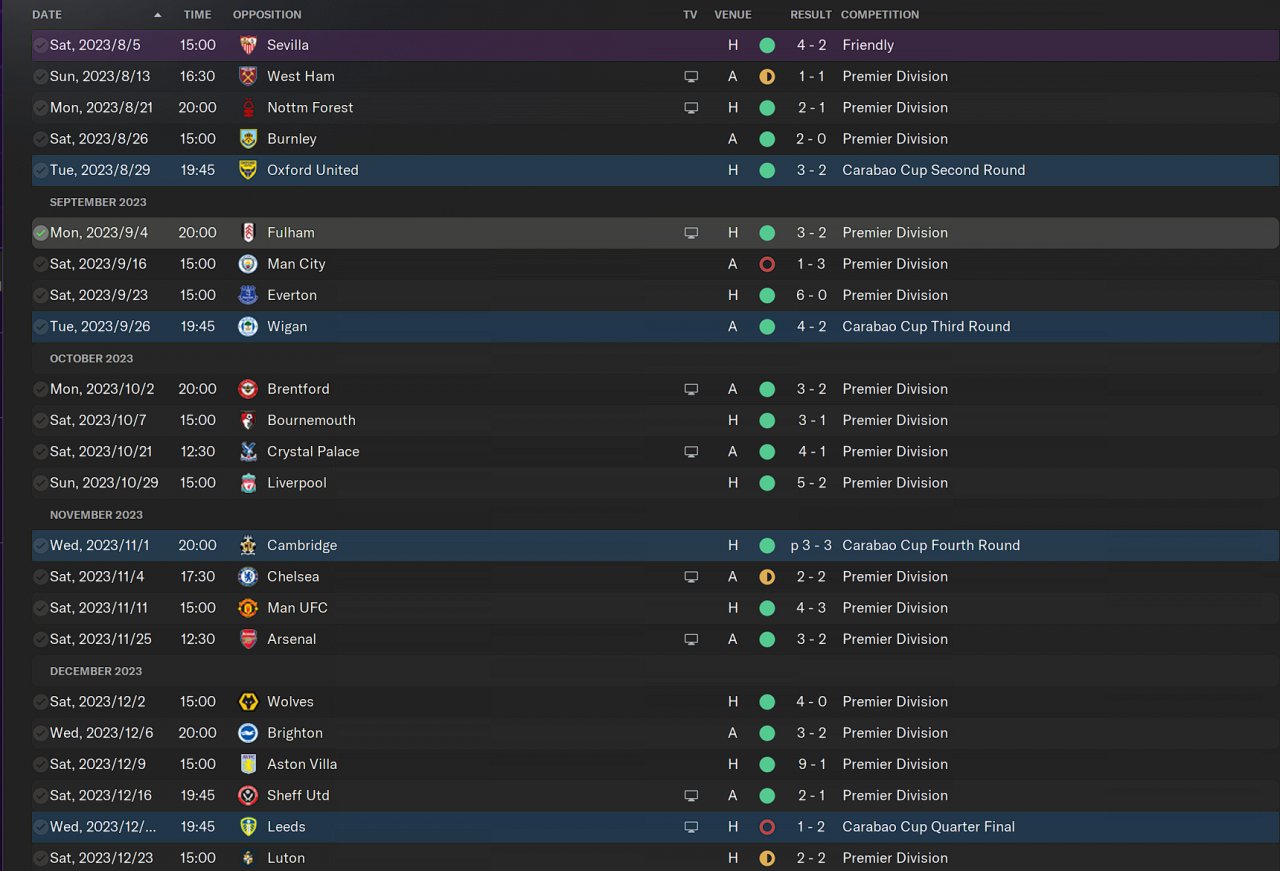Sort by the Competition column header
Image resolution: width=1280 pixels, height=871 pixels.
tap(880, 15)
